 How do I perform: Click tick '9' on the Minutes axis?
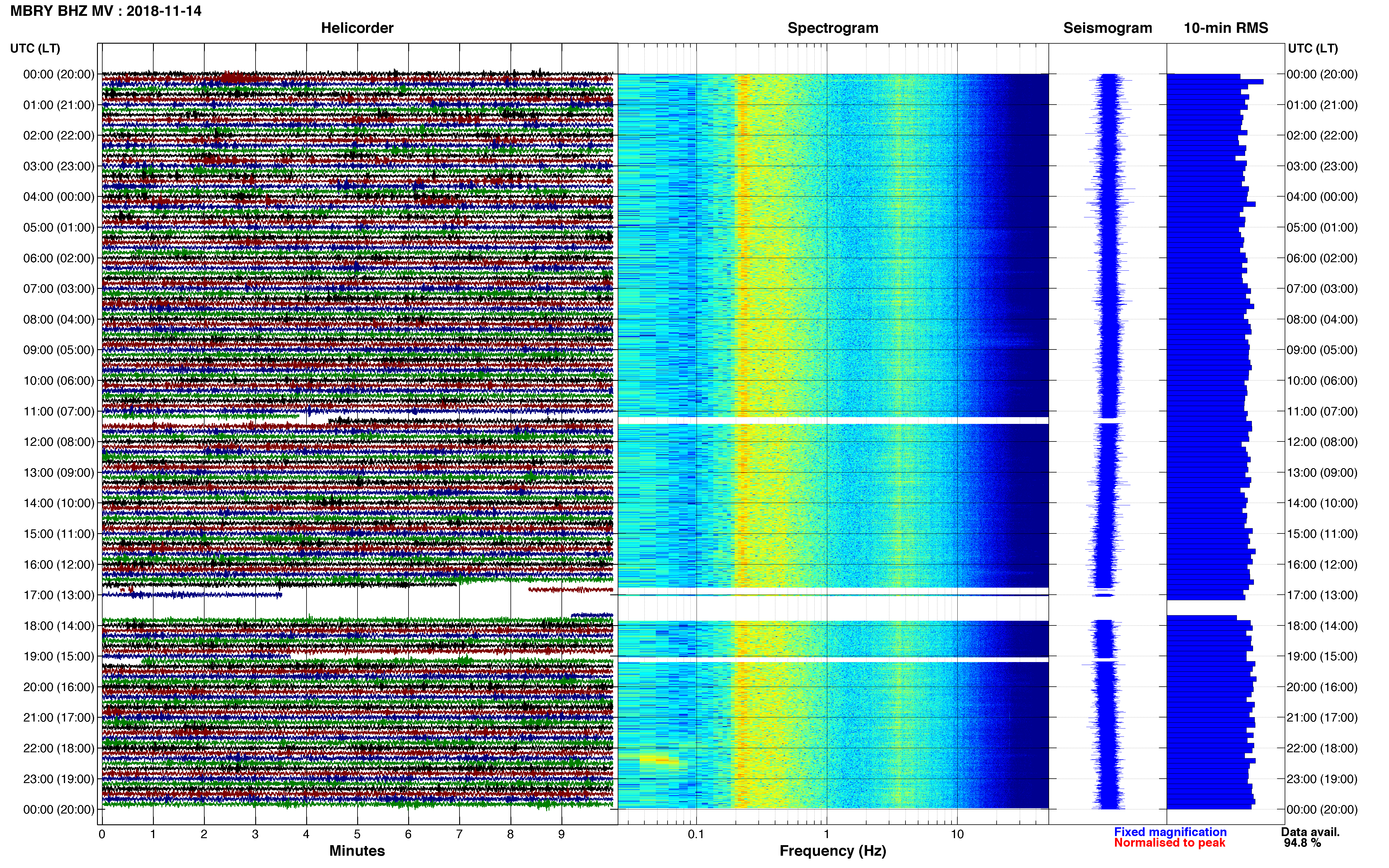pos(561,834)
